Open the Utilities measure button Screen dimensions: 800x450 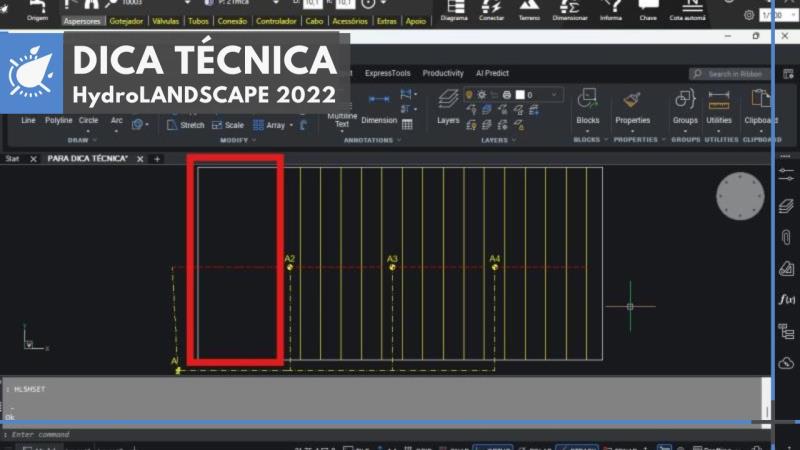[719, 106]
